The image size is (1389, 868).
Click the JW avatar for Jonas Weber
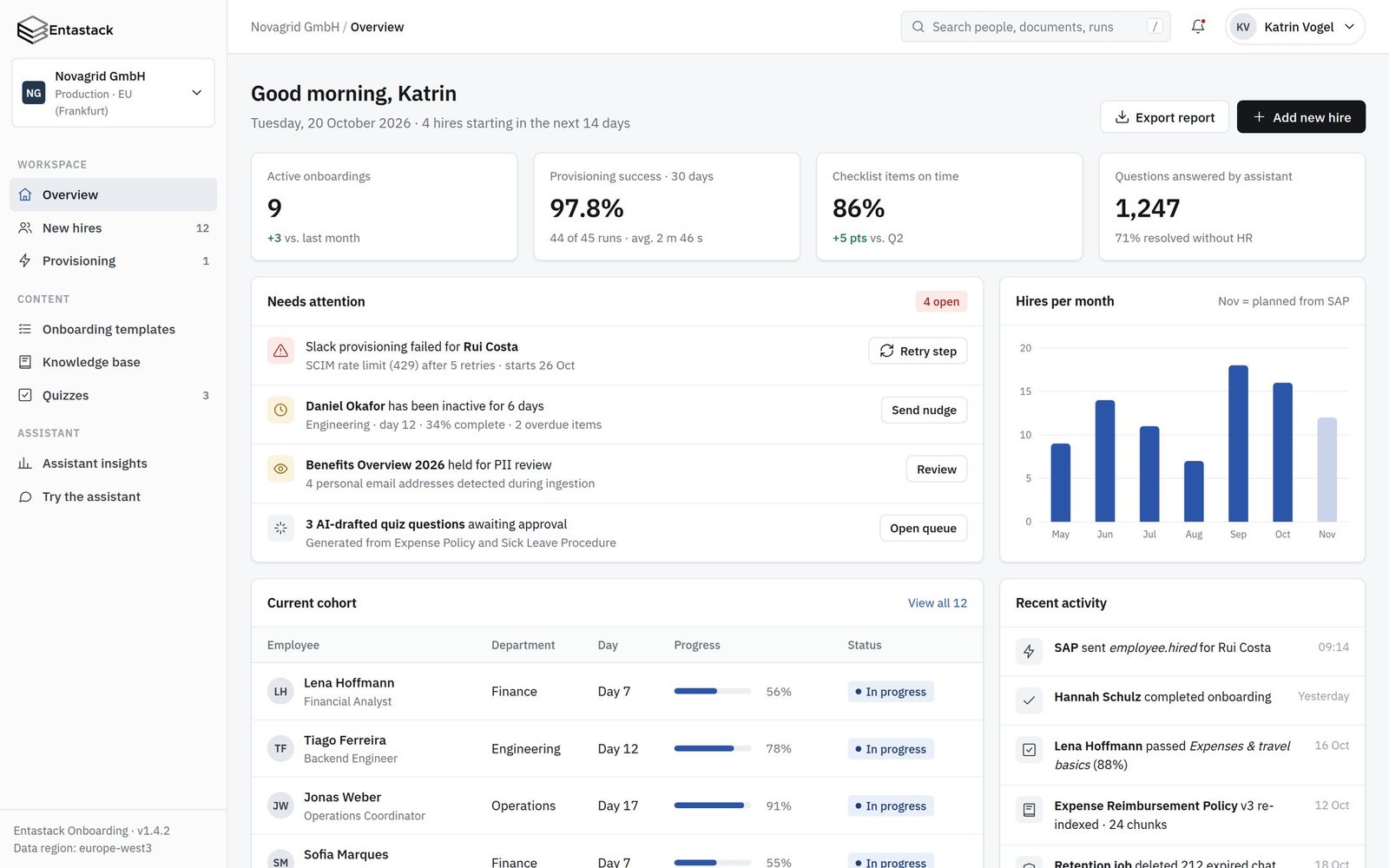tap(280, 806)
